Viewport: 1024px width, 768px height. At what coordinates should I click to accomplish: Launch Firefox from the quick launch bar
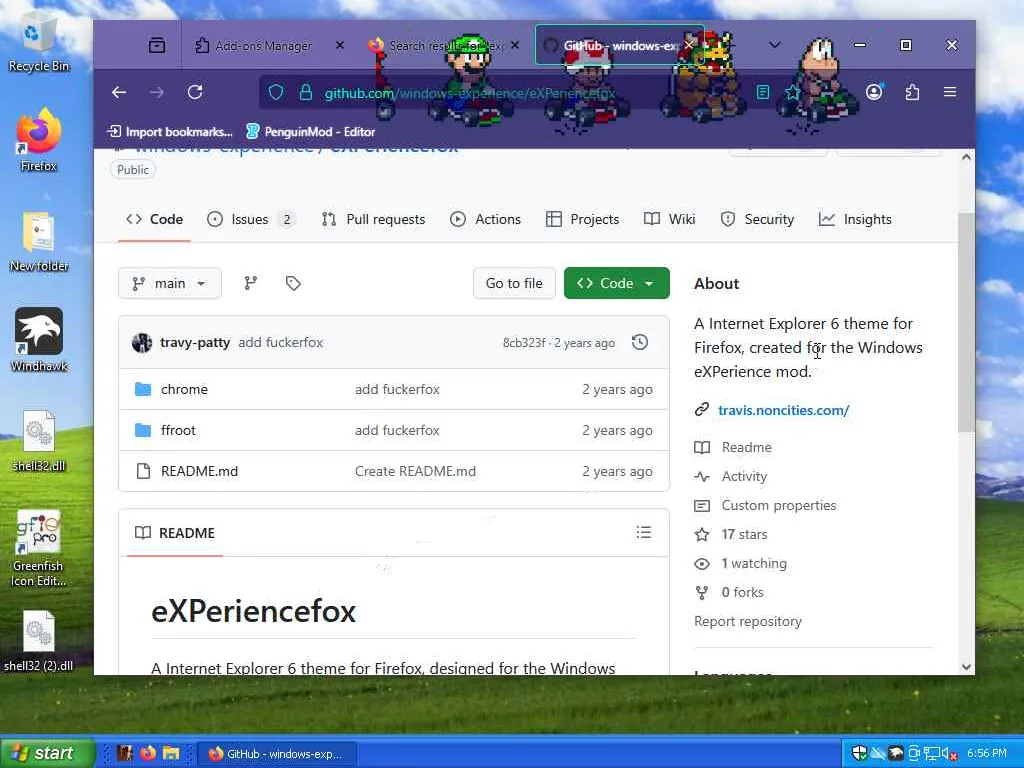pos(148,753)
